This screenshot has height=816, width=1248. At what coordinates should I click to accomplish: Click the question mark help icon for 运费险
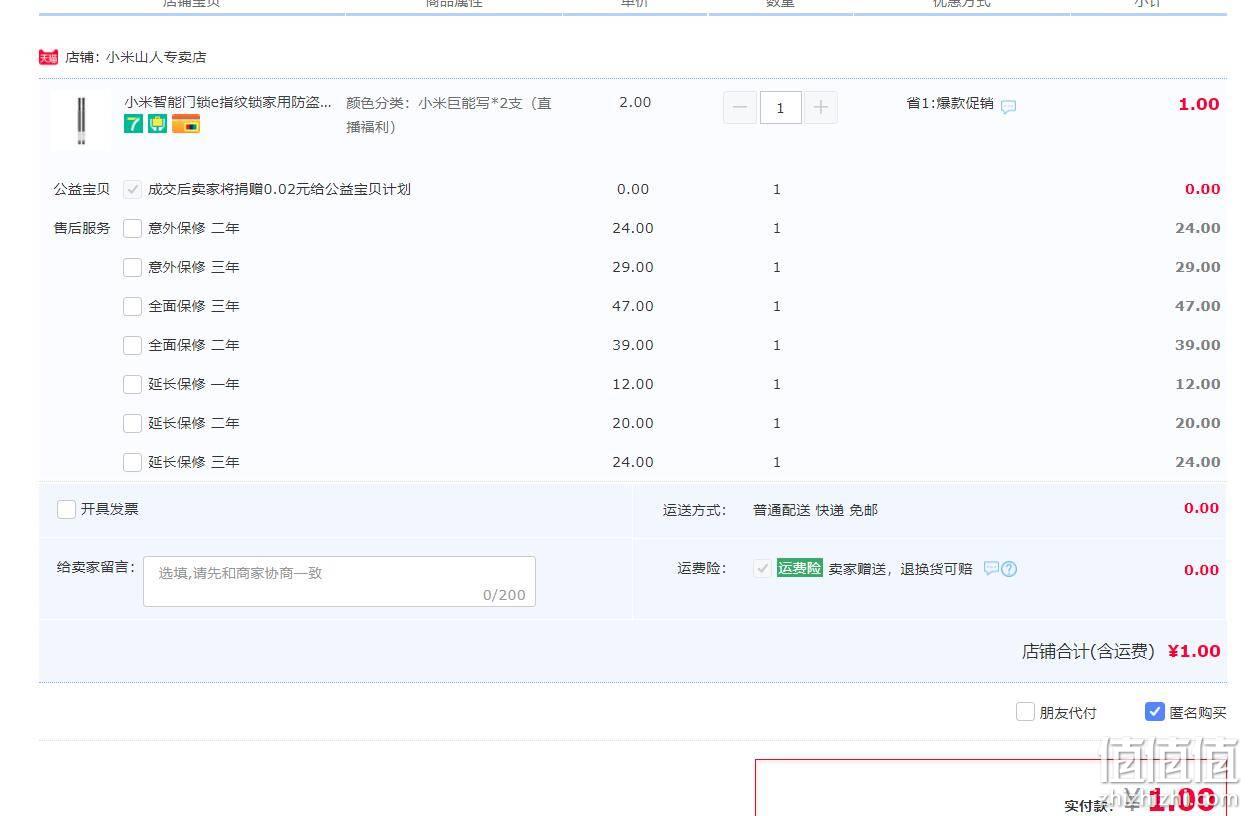[x=1009, y=569]
